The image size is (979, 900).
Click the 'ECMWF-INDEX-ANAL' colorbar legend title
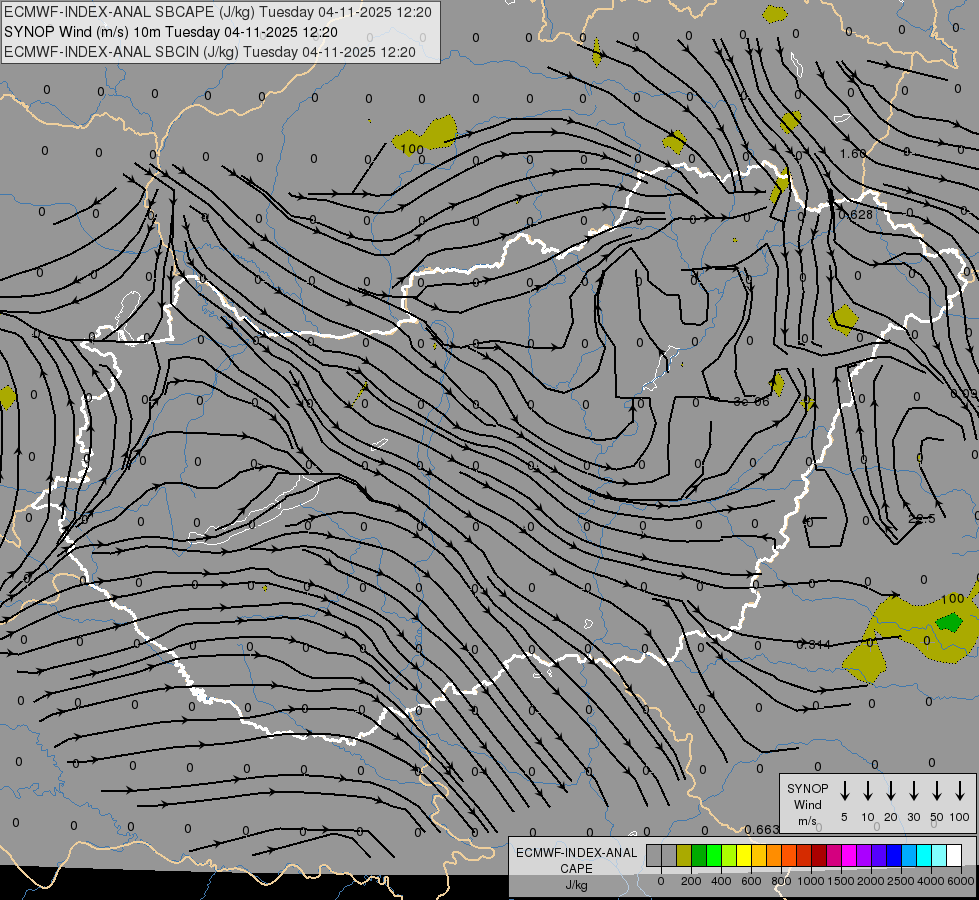pos(576,853)
